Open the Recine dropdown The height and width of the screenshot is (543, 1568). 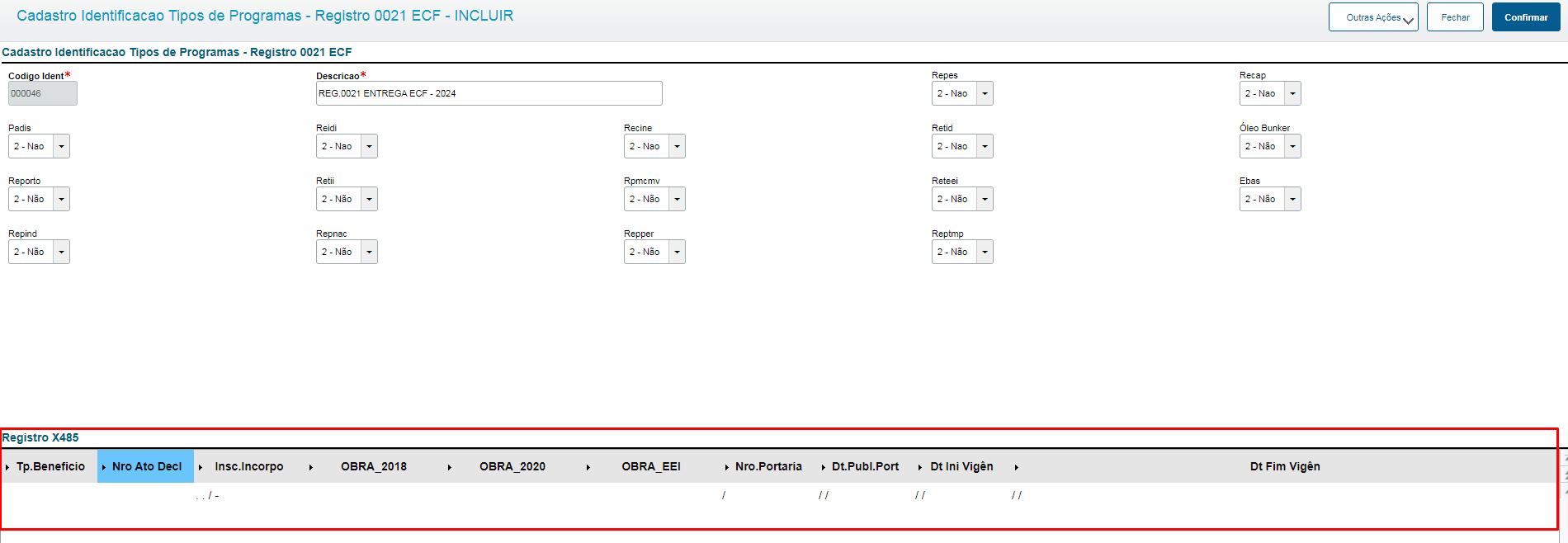[x=654, y=146]
